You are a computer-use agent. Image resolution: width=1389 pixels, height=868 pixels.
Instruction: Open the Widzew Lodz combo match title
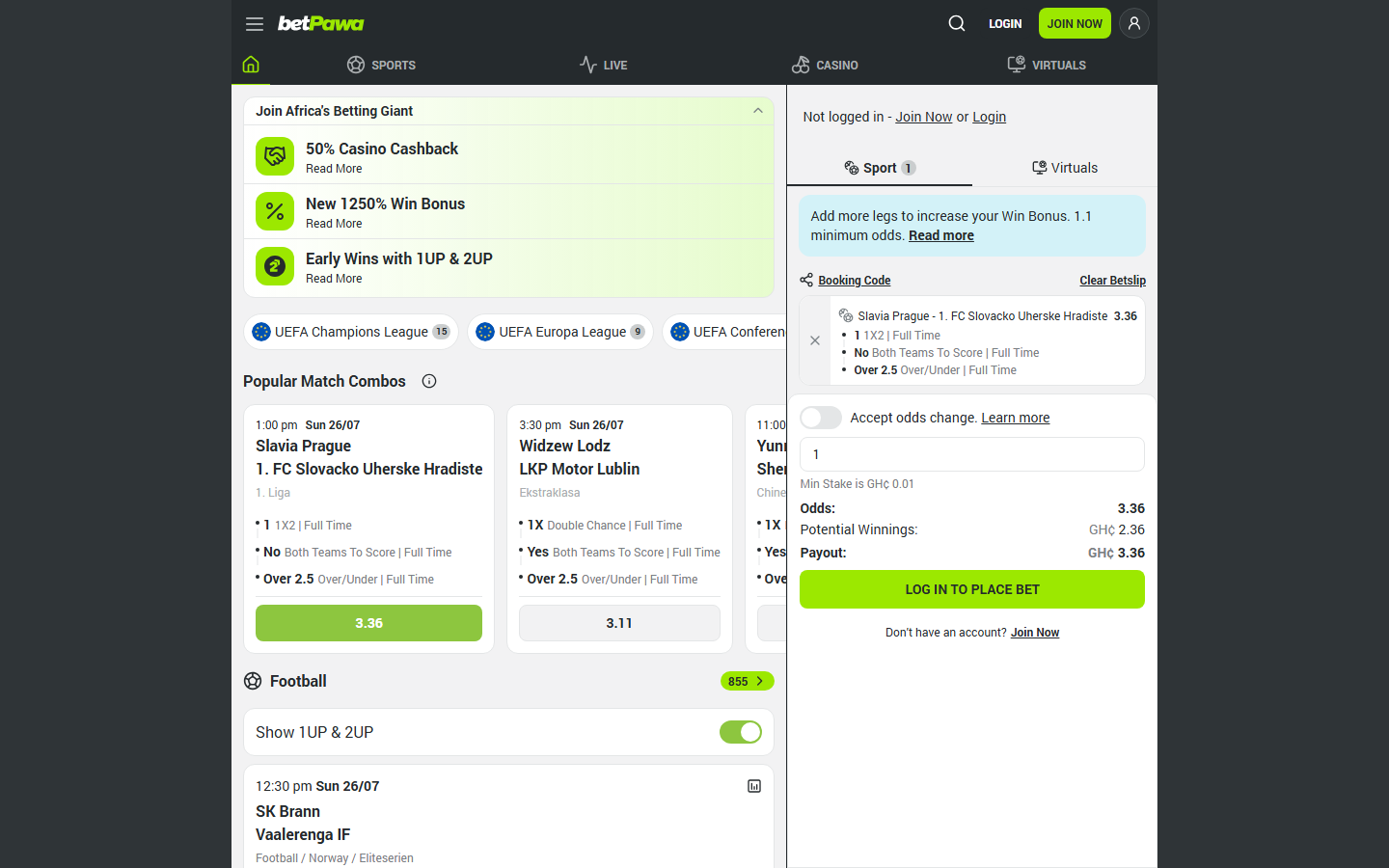[580, 457]
